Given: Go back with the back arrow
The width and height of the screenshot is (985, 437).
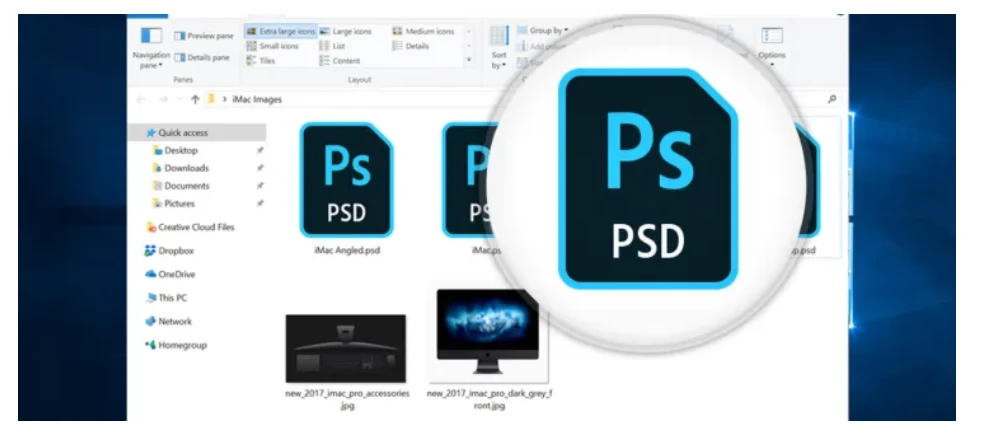Looking at the screenshot, I should click(141, 99).
